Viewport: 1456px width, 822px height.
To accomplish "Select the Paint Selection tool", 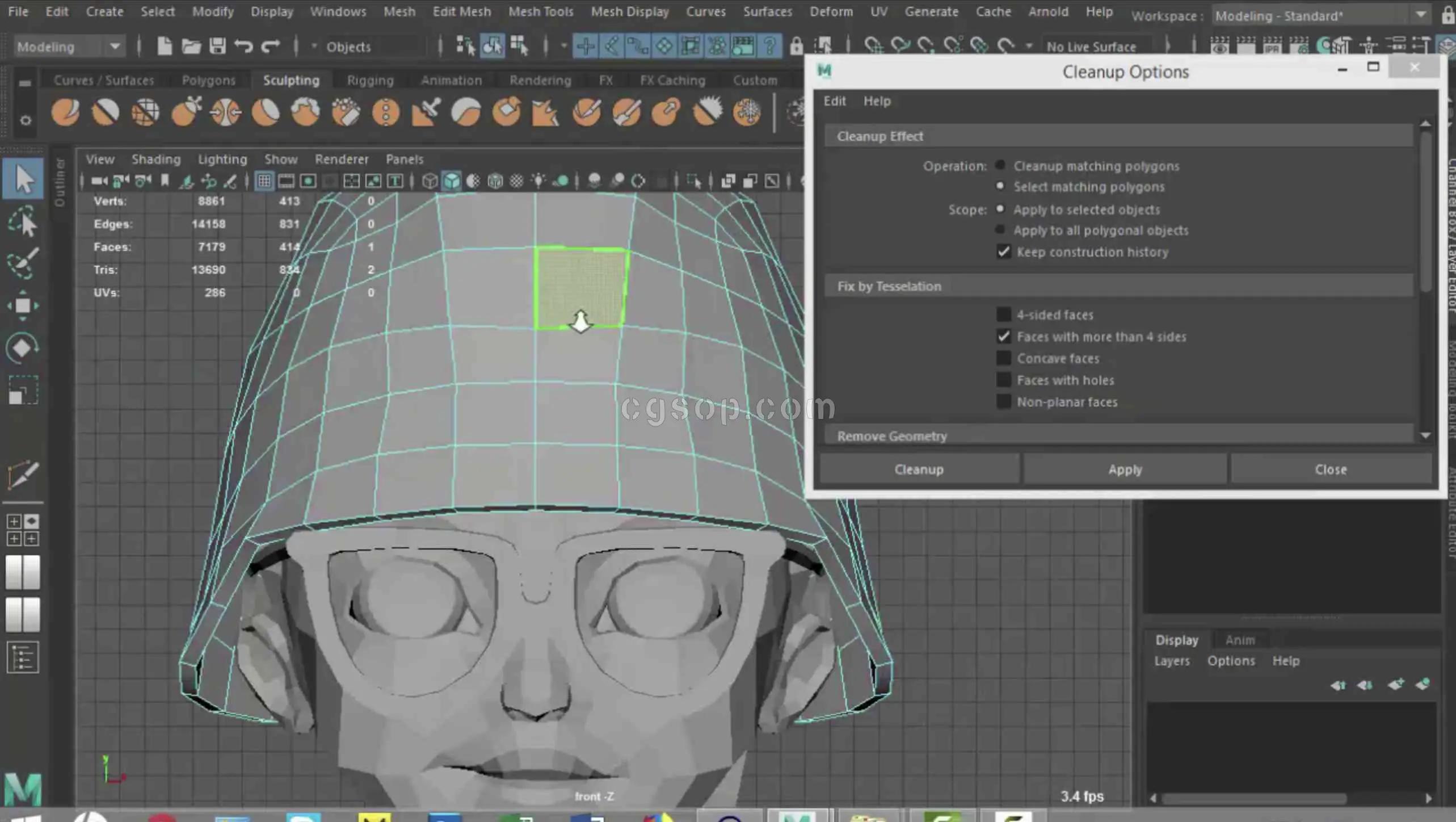I will (x=23, y=263).
